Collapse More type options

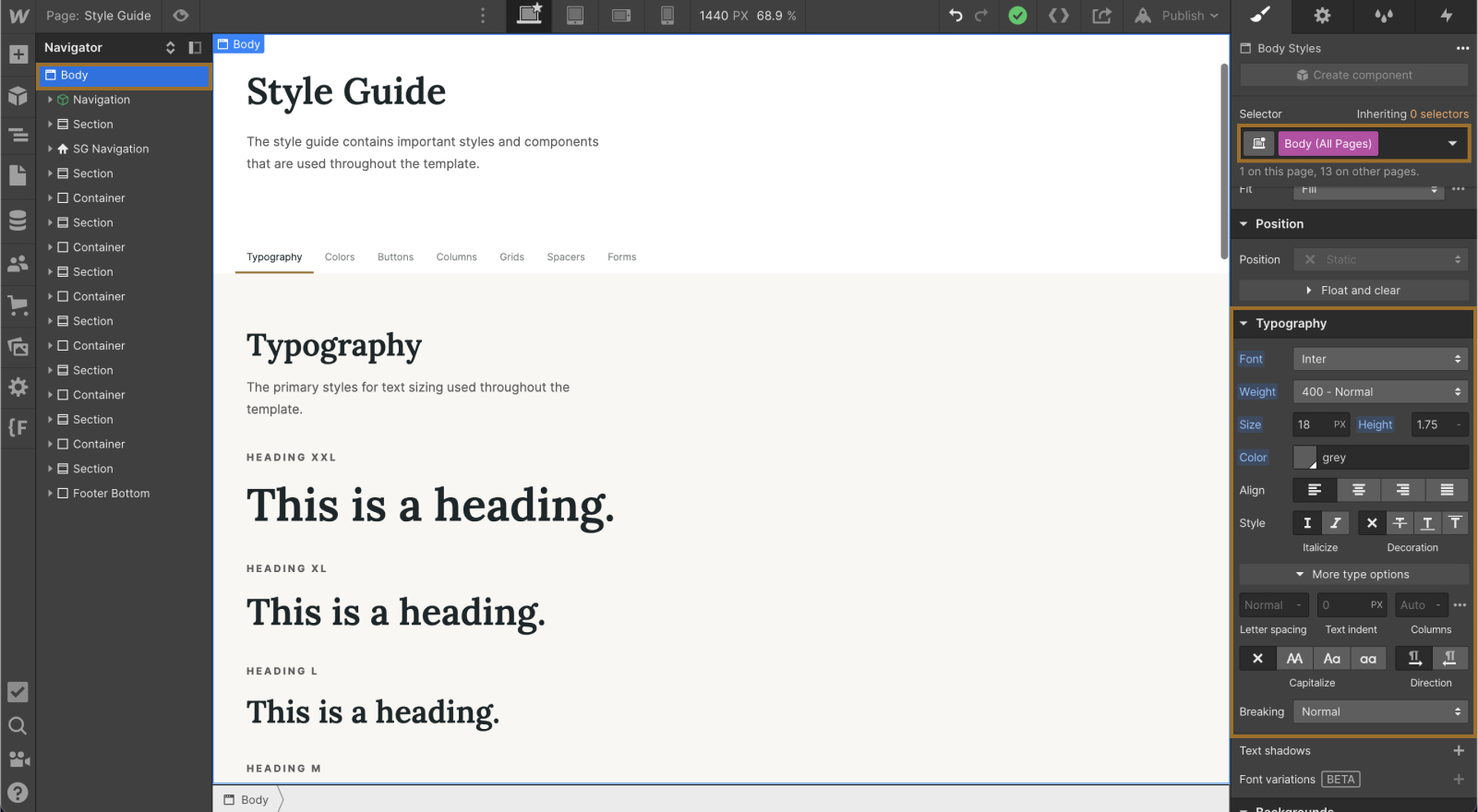tap(1353, 575)
